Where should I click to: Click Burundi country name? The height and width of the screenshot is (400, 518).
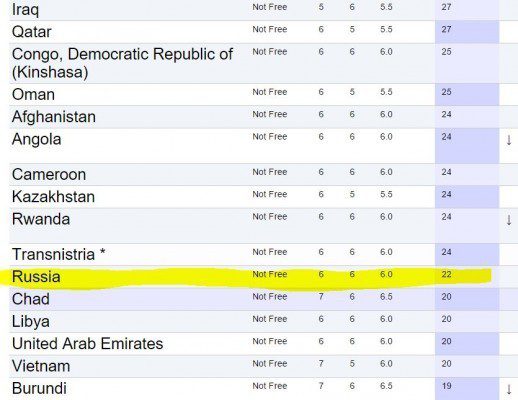point(39,388)
